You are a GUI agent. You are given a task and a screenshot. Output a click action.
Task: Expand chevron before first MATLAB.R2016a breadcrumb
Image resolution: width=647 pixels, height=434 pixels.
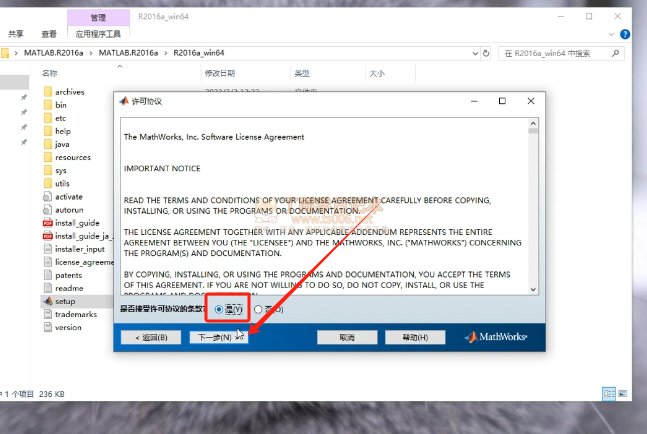click(x=16, y=53)
